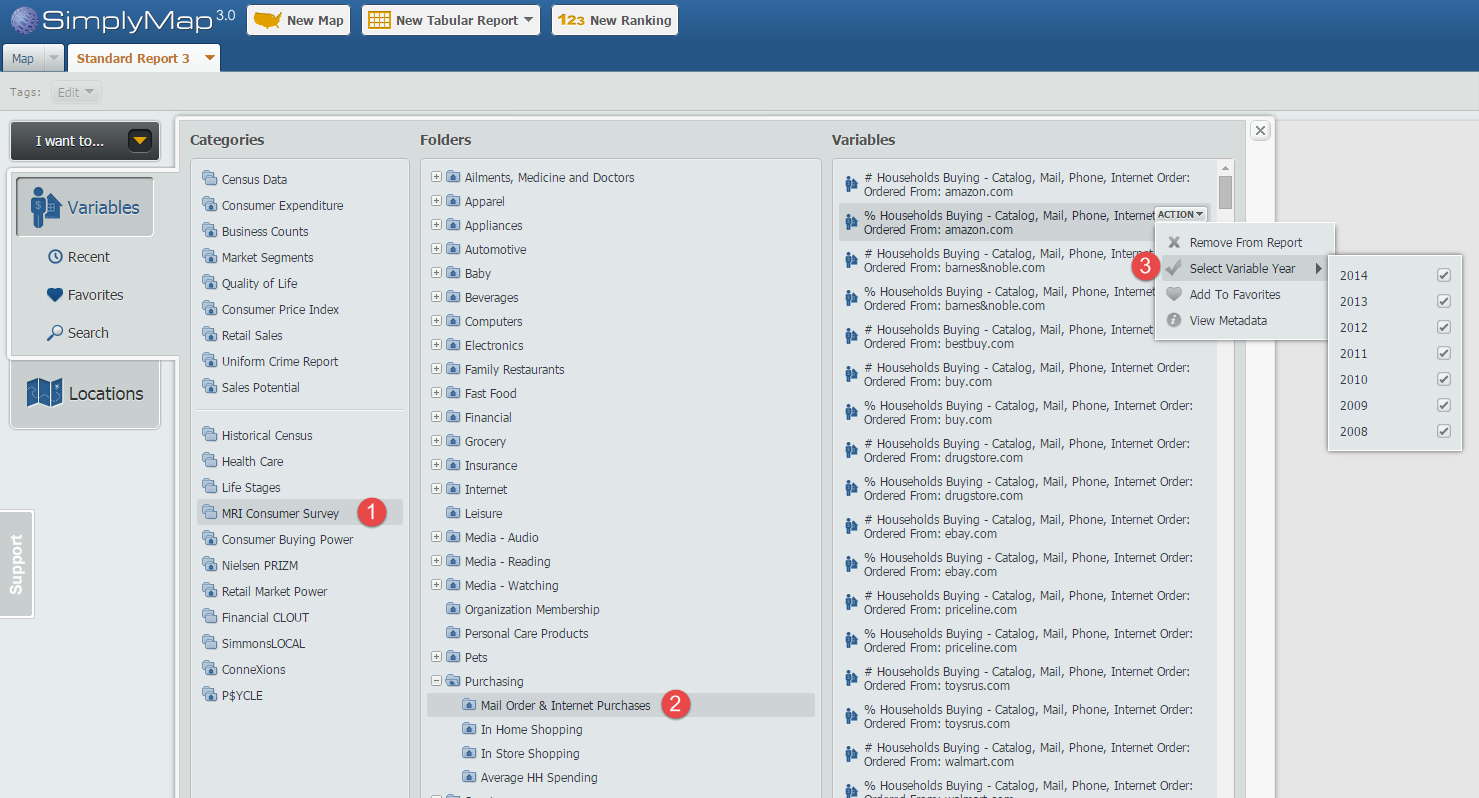Click the New Ranking button
This screenshot has height=798, width=1479.
click(615, 20)
